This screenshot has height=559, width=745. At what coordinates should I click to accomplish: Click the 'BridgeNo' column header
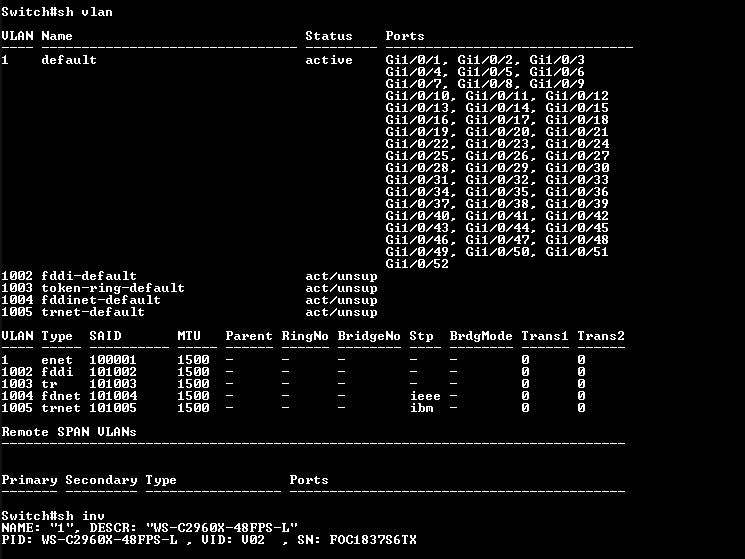tap(369, 336)
